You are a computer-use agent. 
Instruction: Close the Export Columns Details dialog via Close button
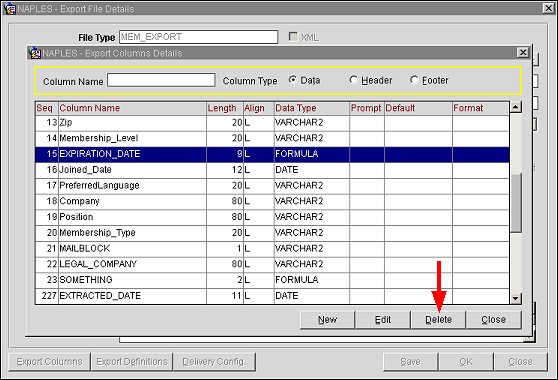coord(494,320)
